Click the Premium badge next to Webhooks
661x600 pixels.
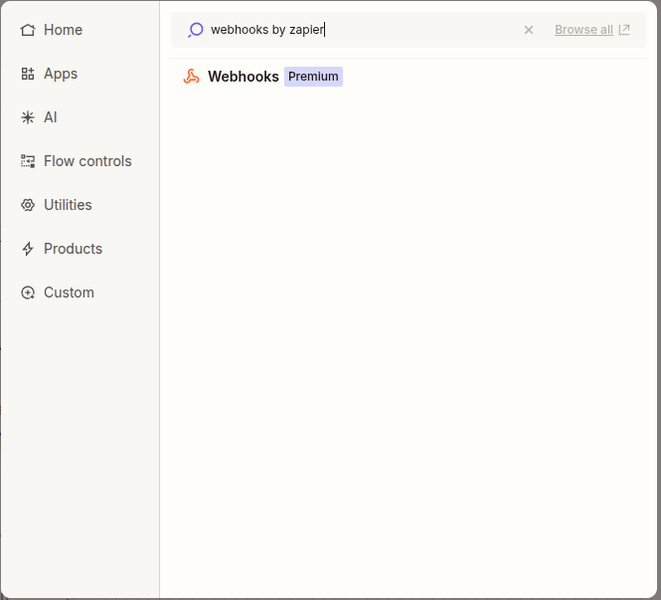click(x=313, y=77)
